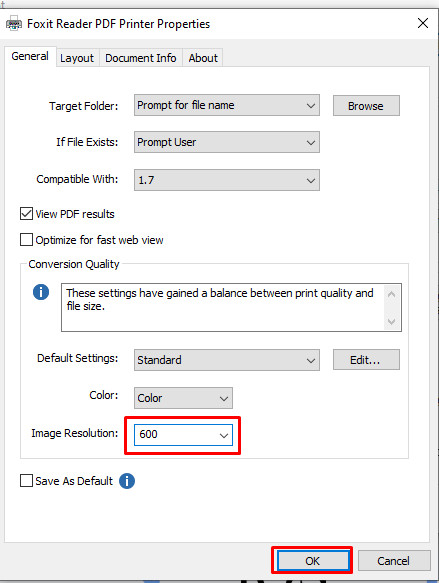This screenshot has height=583, width=439.
Task: Click the Conversion Quality group label
Action: point(74,264)
